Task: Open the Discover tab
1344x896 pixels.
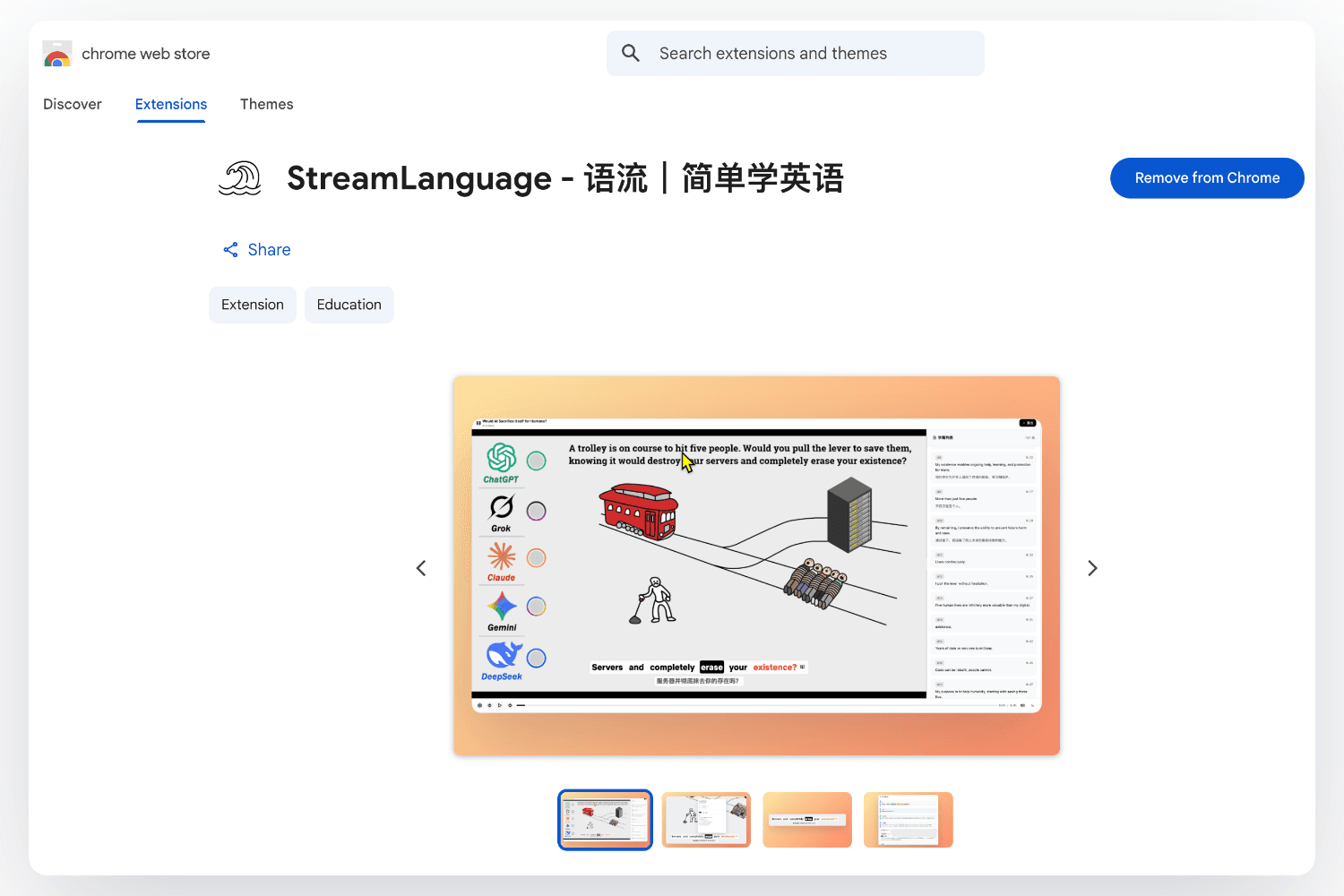Action: [73, 104]
